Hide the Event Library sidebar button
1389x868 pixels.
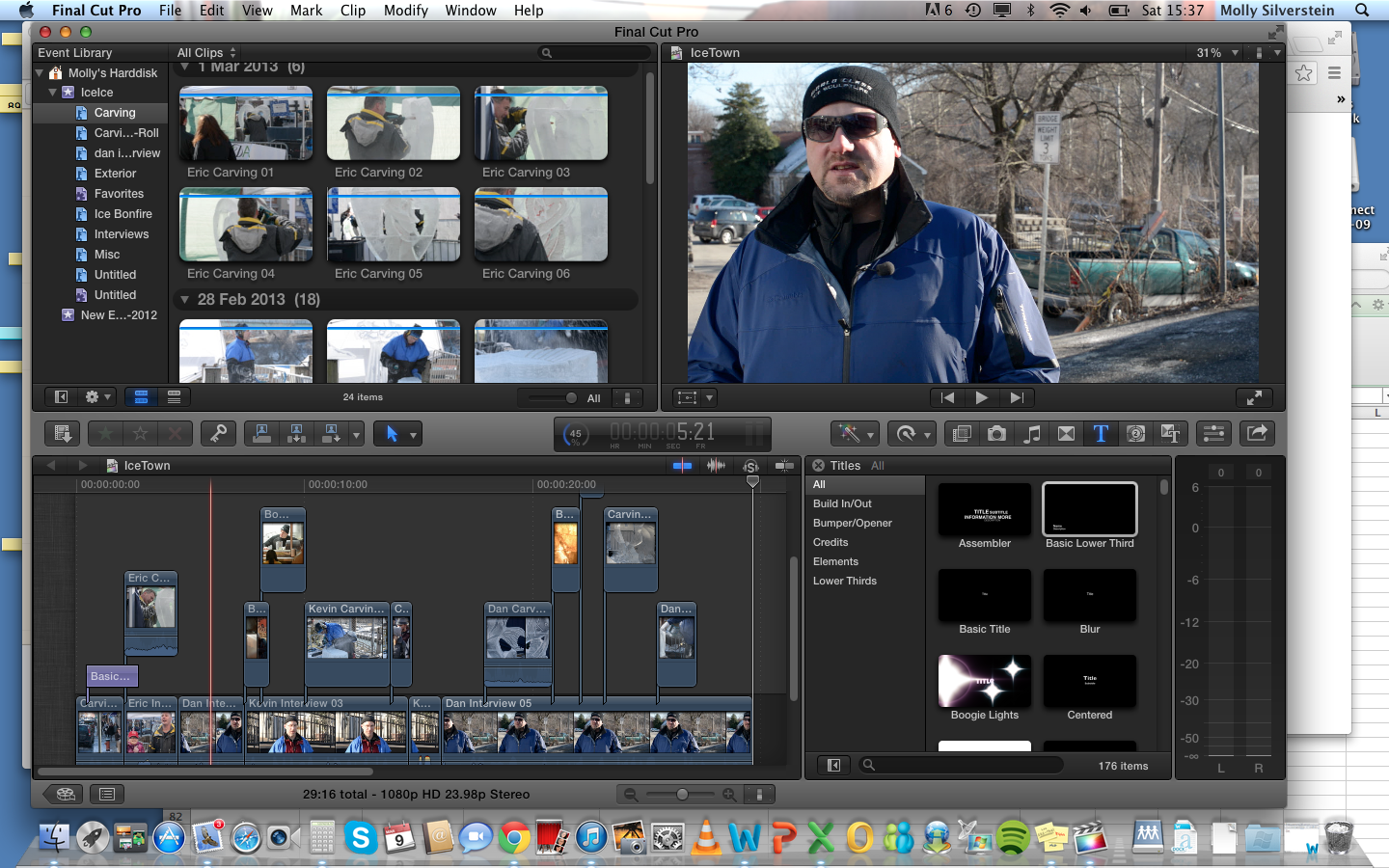(x=61, y=397)
